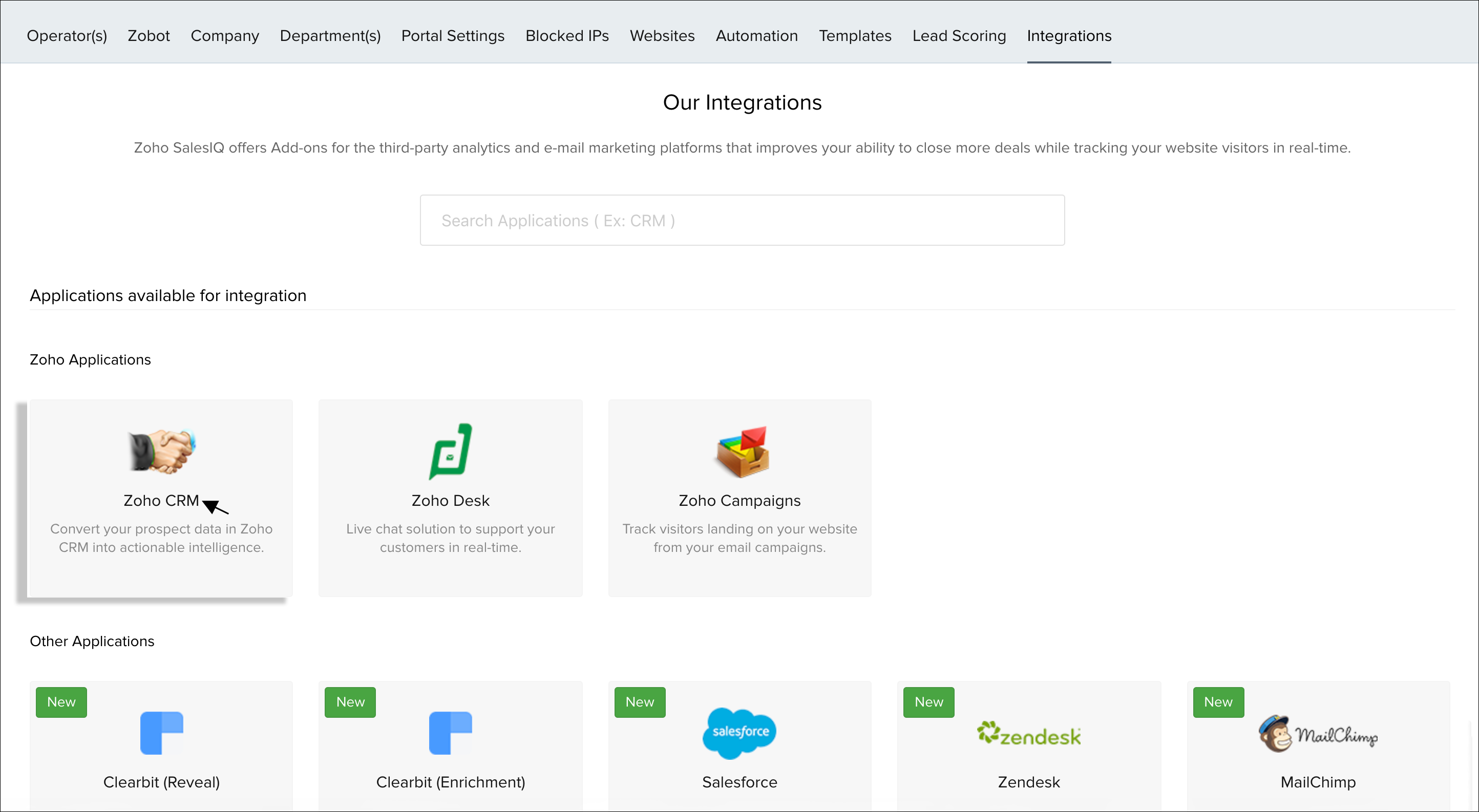
Task: Click the MailChimp monkey logo
Action: point(1318,733)
